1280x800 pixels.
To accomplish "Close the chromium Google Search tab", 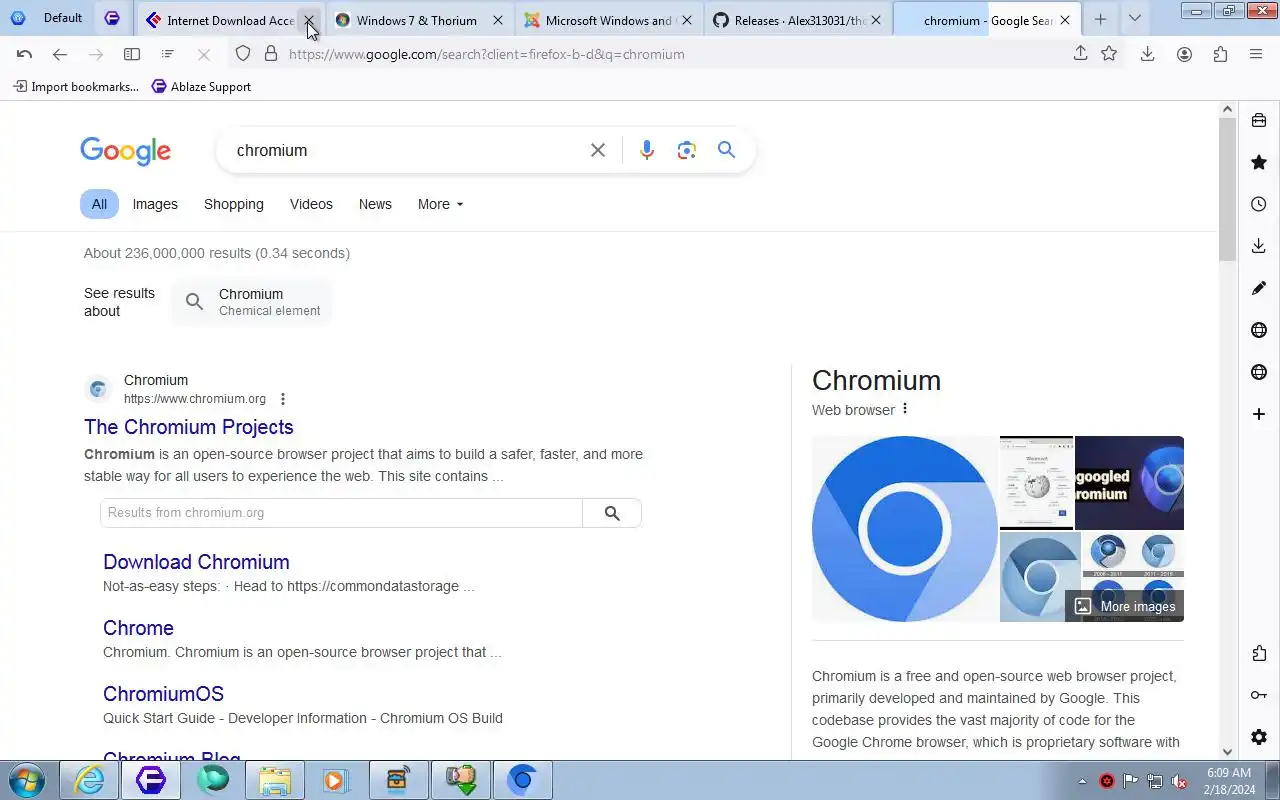I will [x=1065, y=20].
